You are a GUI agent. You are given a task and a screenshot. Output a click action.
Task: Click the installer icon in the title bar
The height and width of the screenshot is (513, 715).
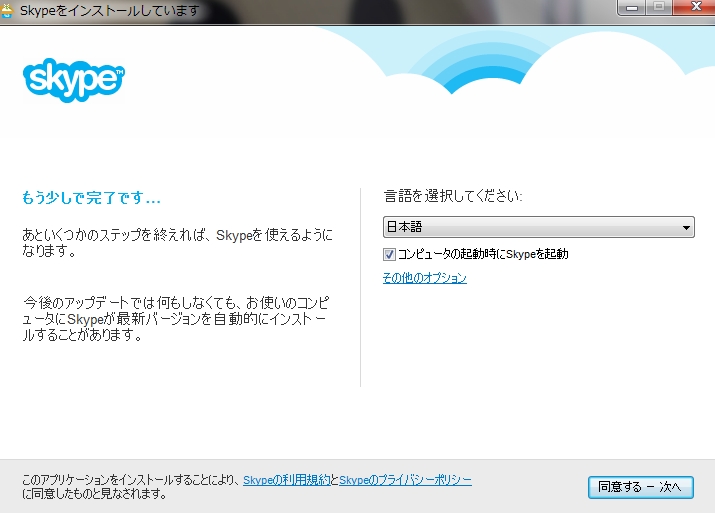coord(9,11)
